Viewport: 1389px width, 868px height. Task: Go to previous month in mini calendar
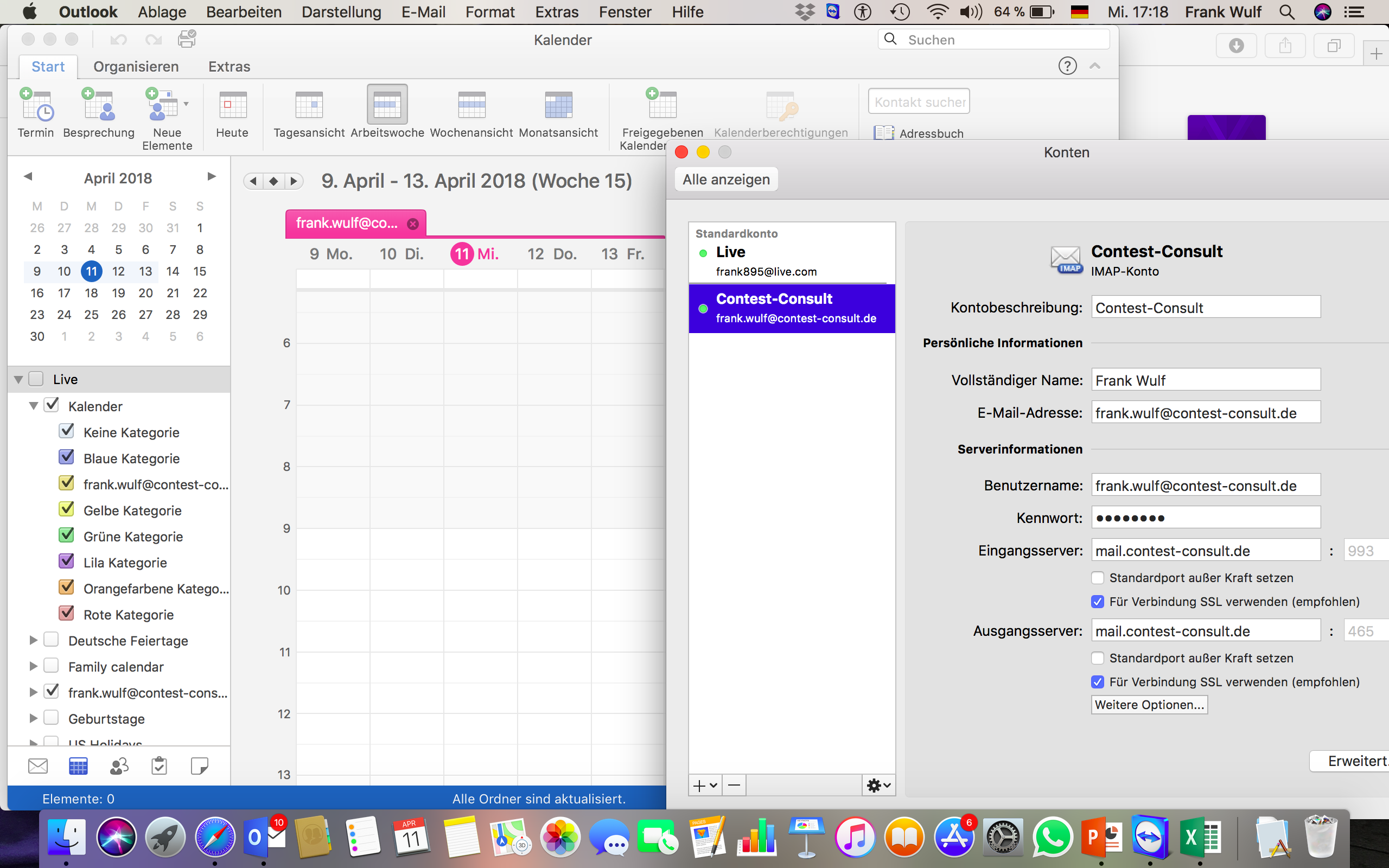tap(28, 177)
